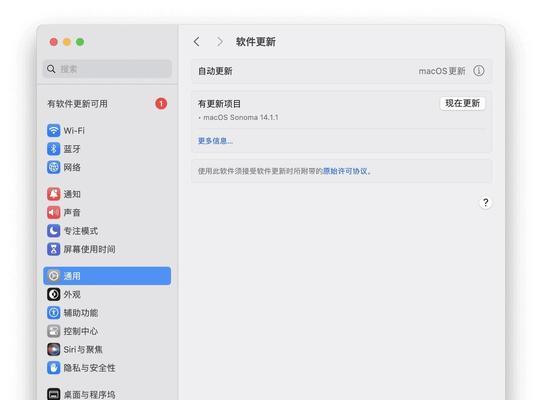Click the 自动更新 row label

pos(215,71)
